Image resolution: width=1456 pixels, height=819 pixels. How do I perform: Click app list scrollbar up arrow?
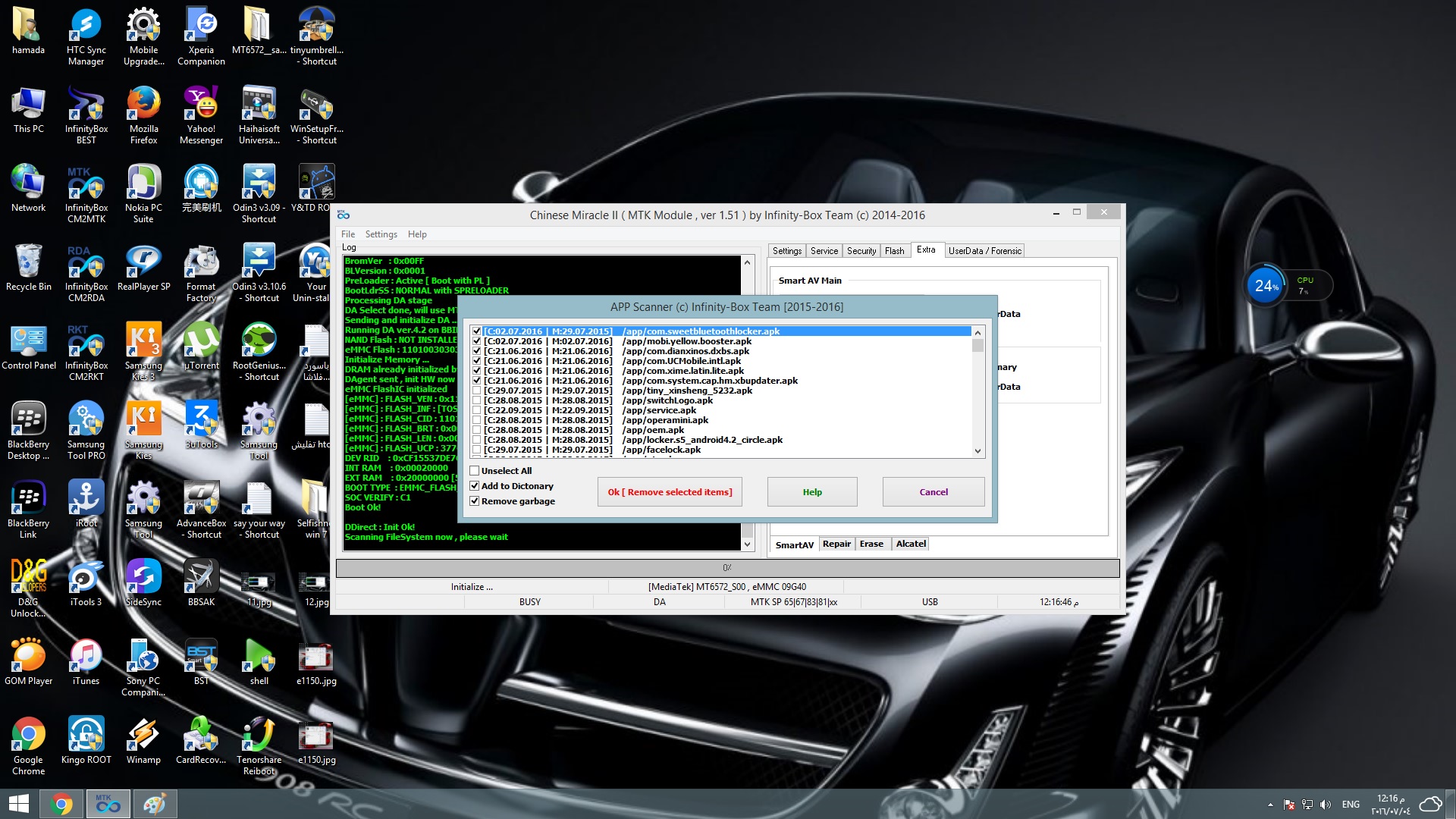[977, 332]
